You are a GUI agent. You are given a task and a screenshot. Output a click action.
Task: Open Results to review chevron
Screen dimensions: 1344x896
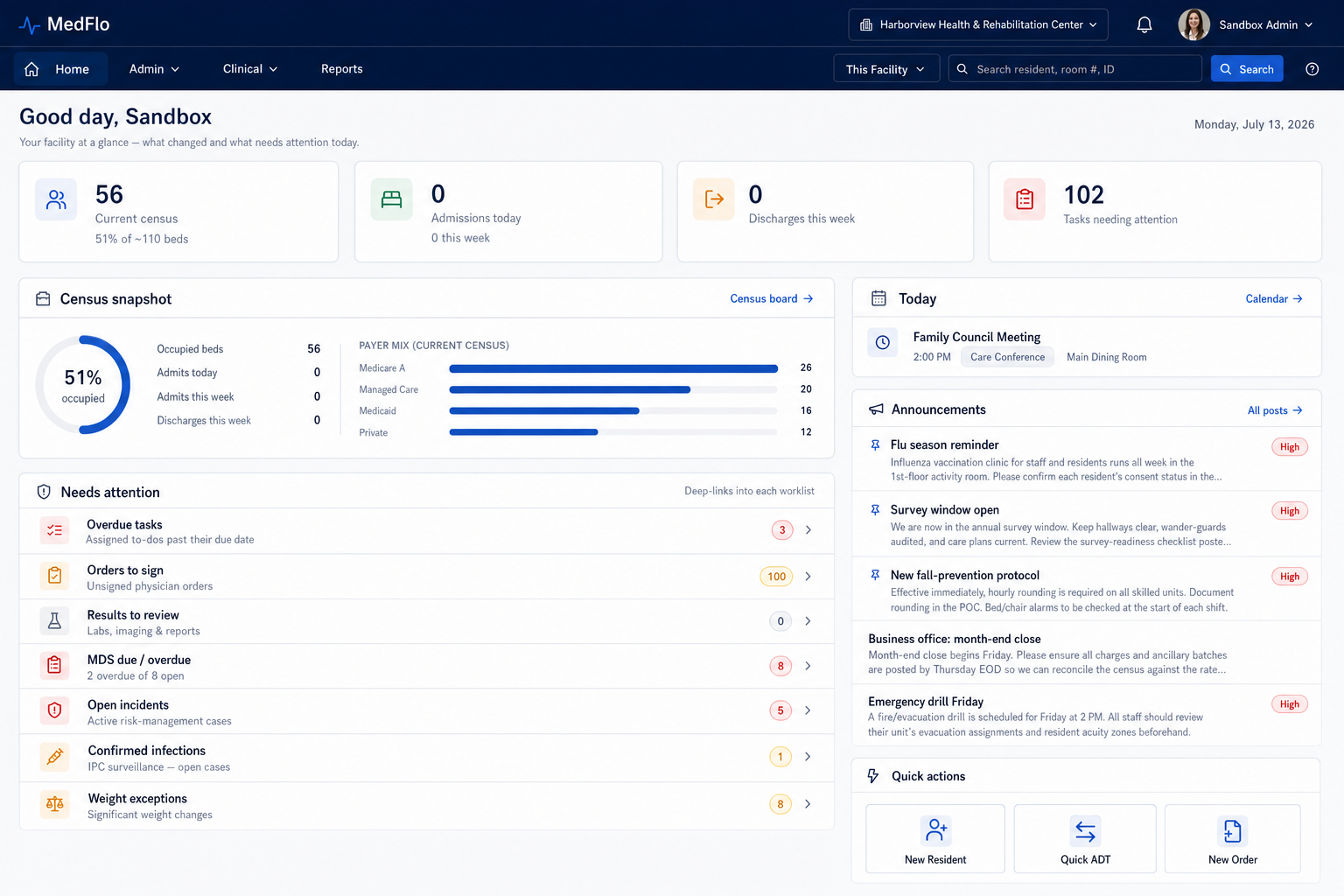[808, 621]
